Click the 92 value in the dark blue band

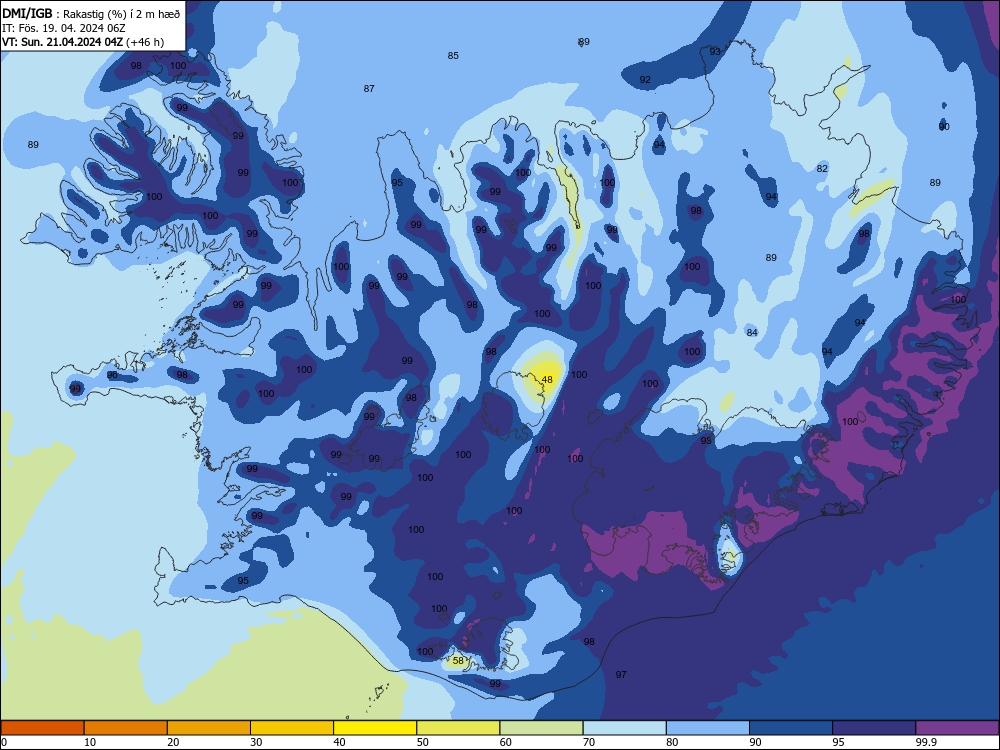pyautogui.click(x=645, y=80)
